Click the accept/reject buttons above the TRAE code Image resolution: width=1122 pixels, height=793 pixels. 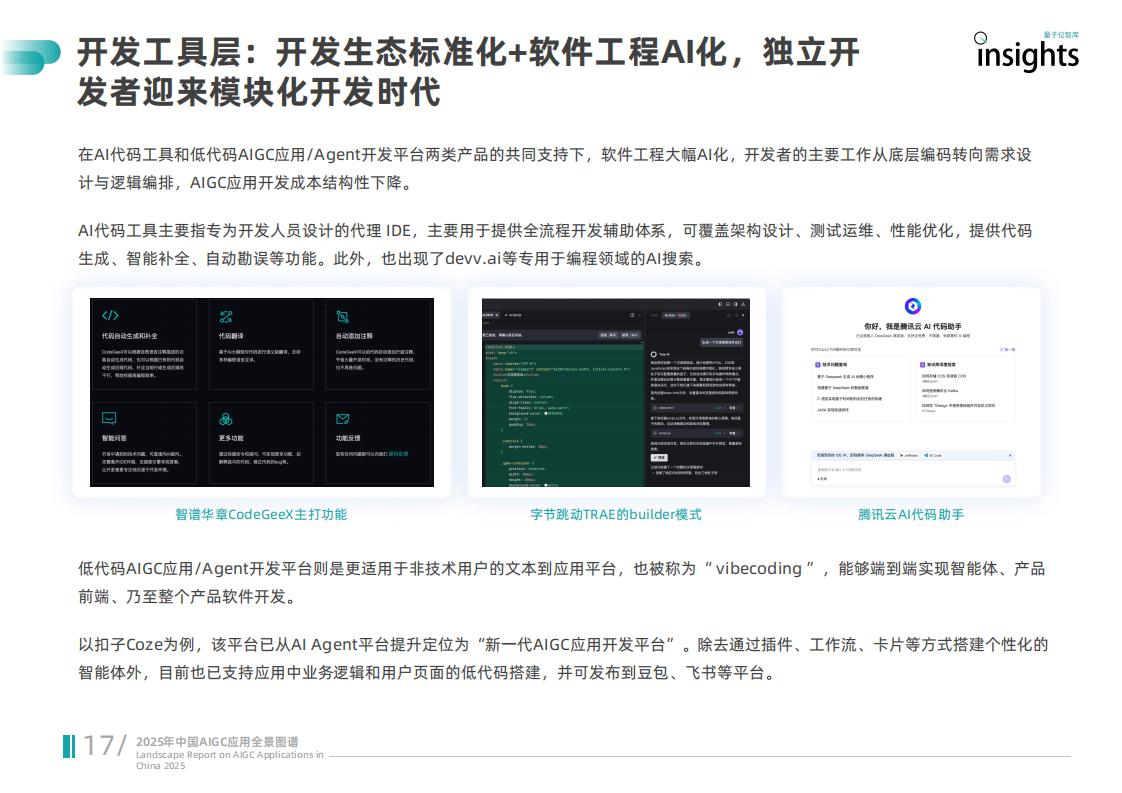[x=620, y=334]
